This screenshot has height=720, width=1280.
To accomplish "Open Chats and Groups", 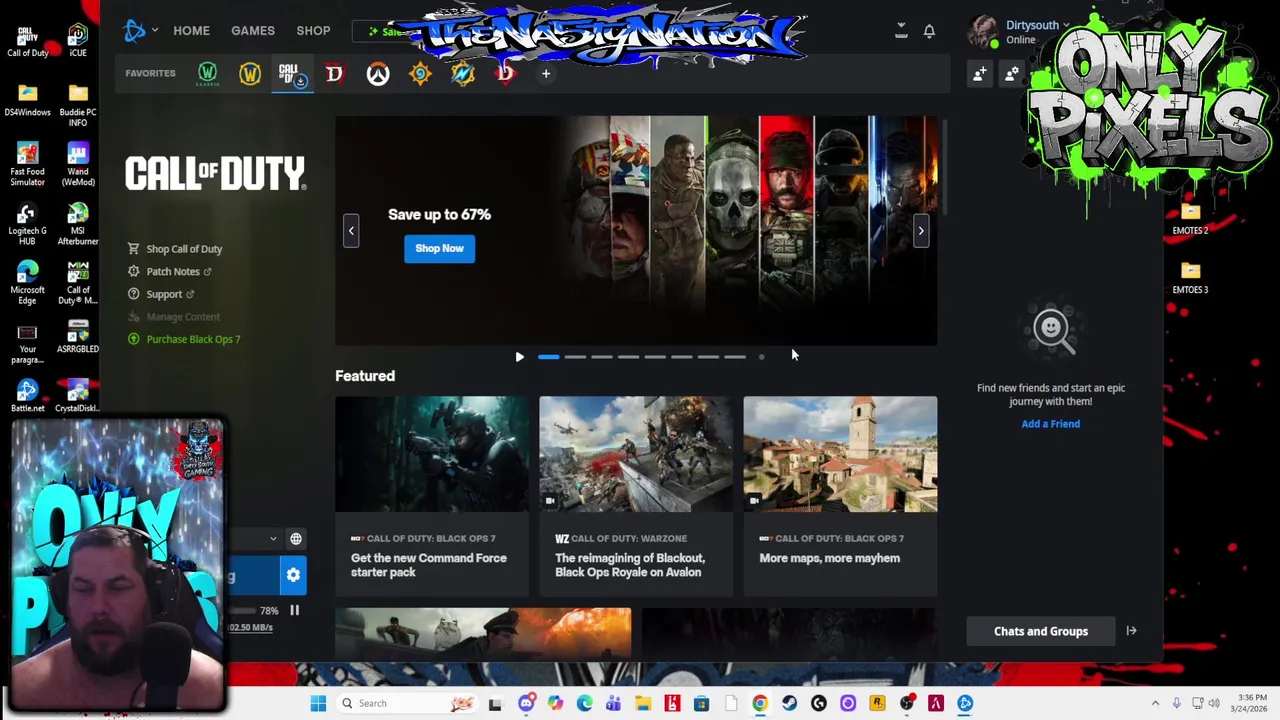I will click(1041, 631).
